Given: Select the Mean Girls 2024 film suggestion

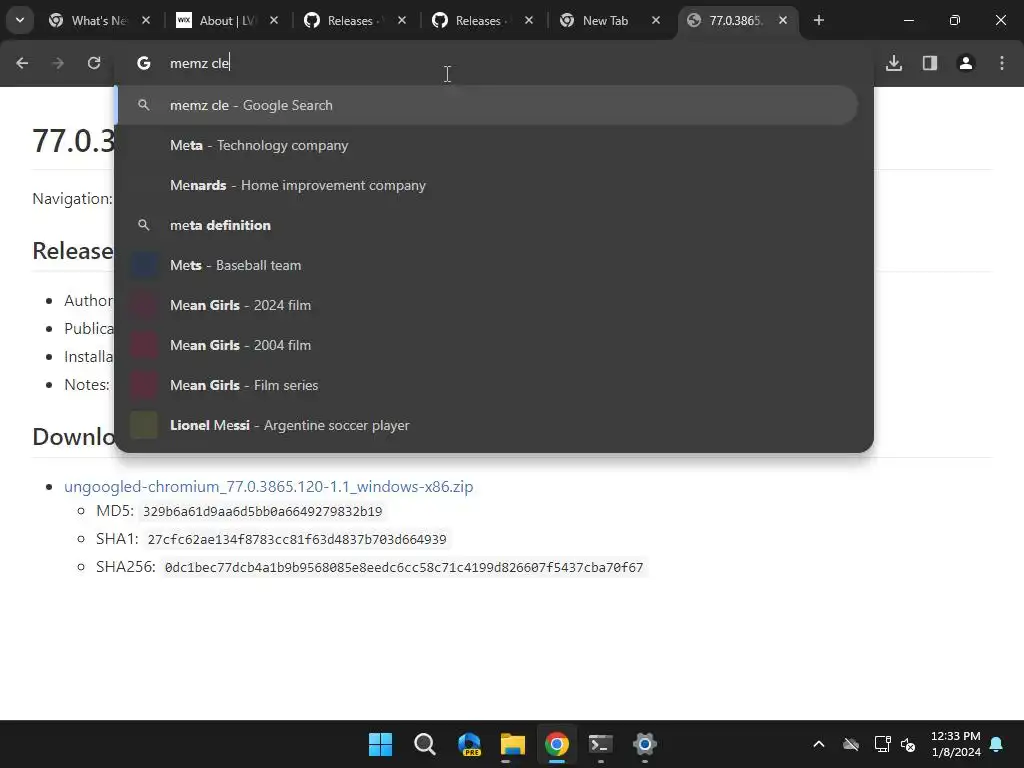Looking at the screenshot, I should coord(487,305).
